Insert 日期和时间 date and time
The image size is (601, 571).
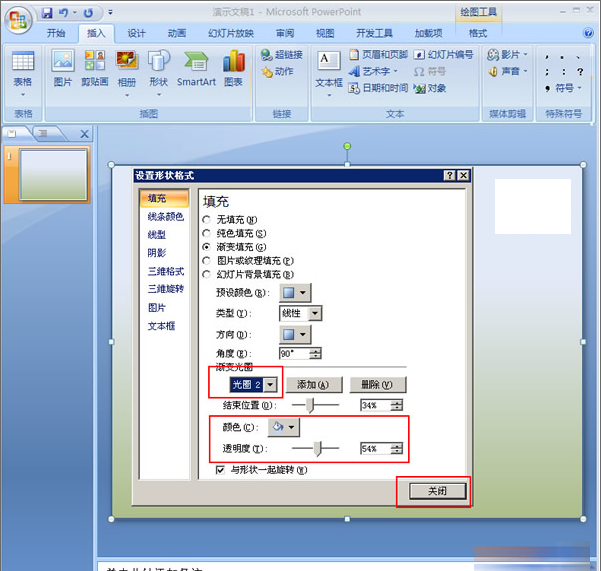(378, 88)
